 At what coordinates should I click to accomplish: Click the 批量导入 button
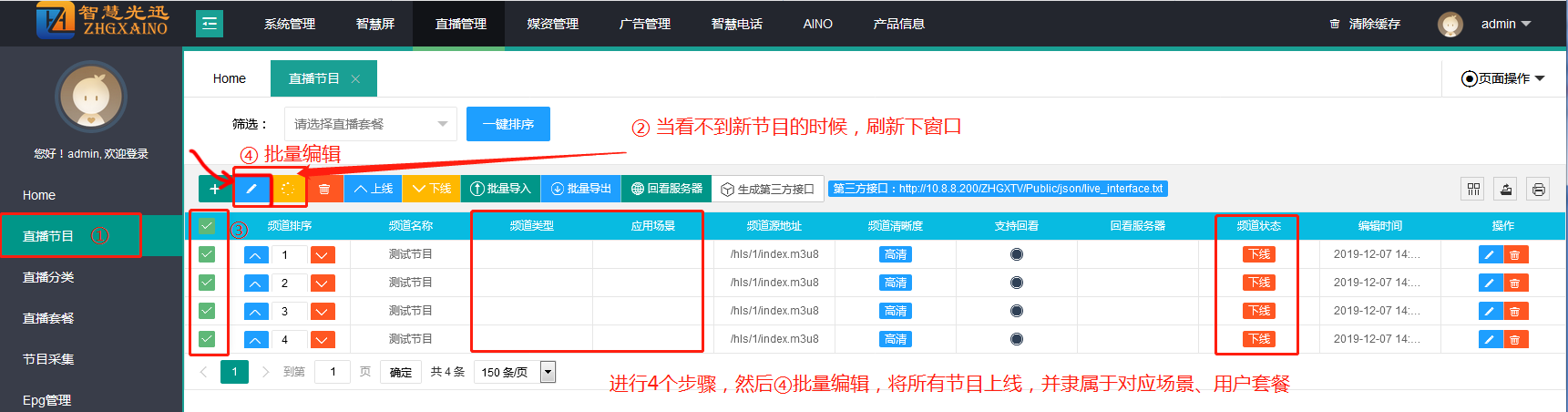[x=500, y=189]
